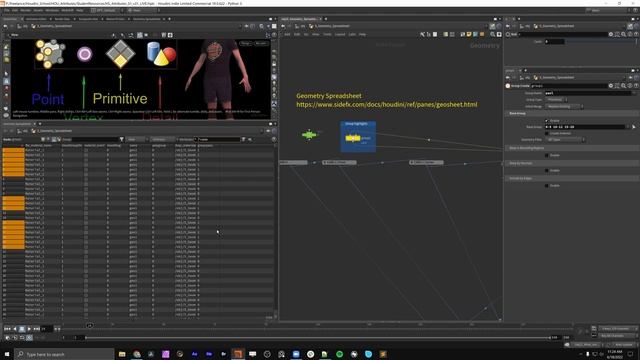Click the parameter pane search magnifier icon

(623, 86)
